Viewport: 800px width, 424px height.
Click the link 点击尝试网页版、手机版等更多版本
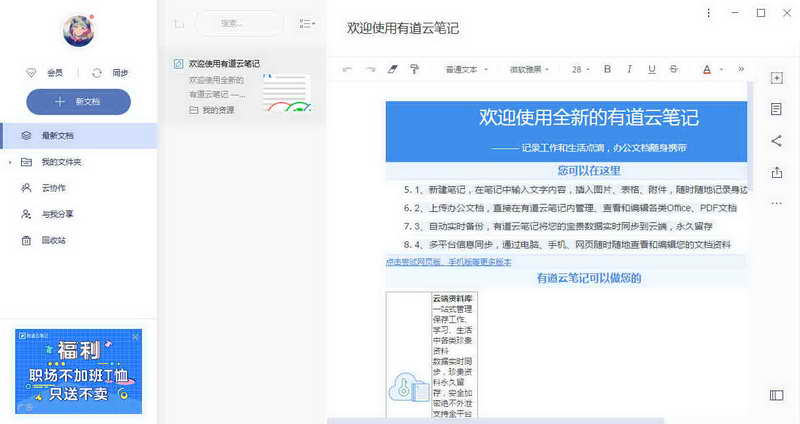point(448,262)
